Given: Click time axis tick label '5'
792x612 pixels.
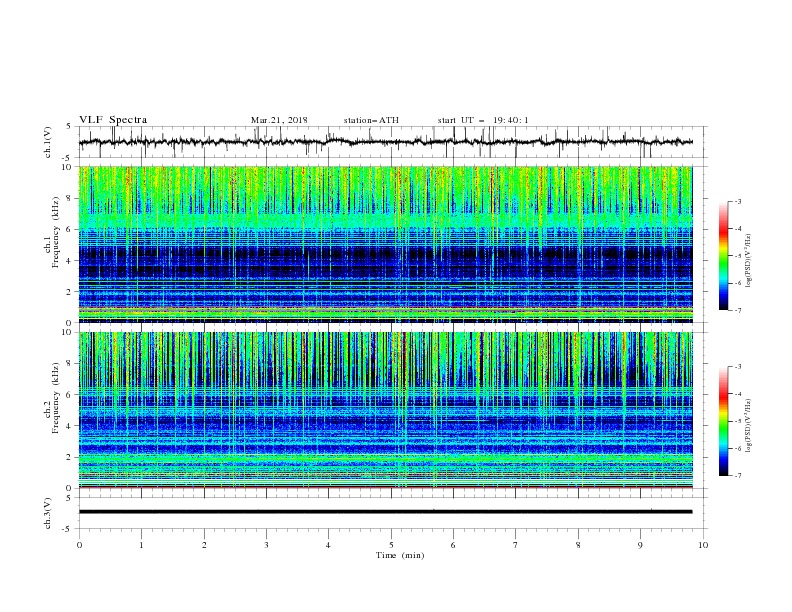Looking at the screenshot, I should click(391, 545).
